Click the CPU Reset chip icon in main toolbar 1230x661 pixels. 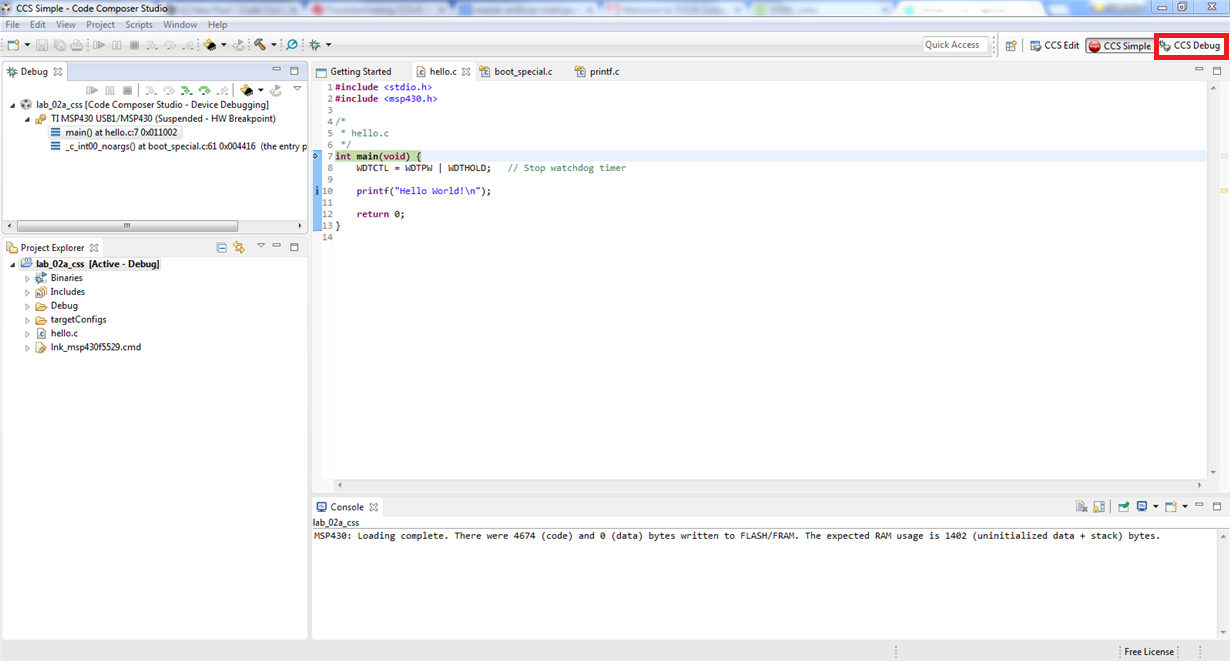[210, 45]
